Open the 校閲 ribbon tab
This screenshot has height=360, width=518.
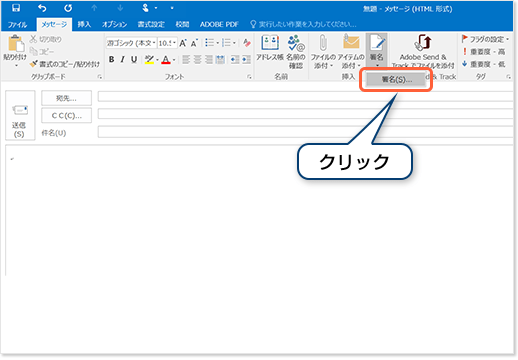point(182,24)
